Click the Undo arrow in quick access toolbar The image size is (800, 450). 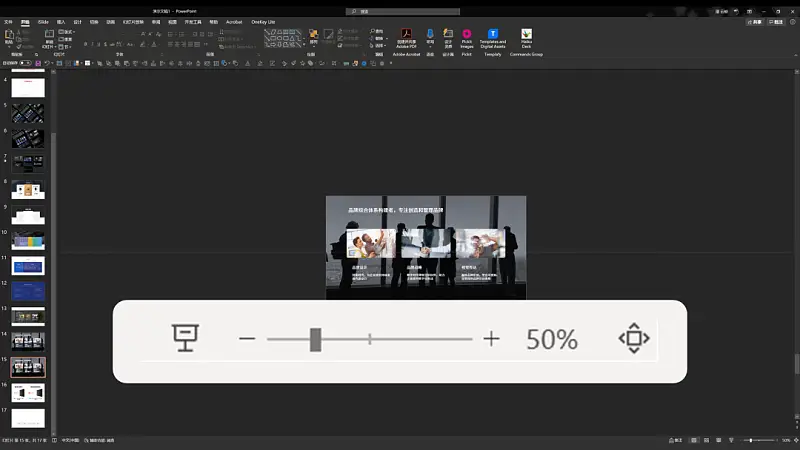coord(47,63)
